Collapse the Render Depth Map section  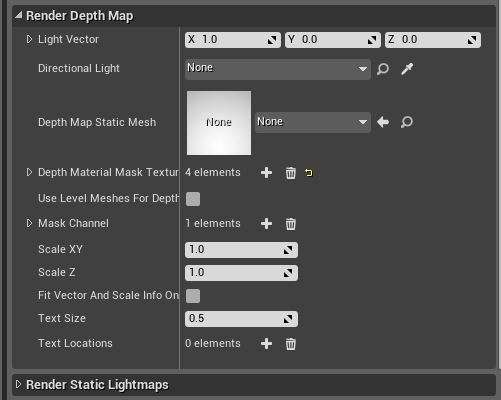19,15
